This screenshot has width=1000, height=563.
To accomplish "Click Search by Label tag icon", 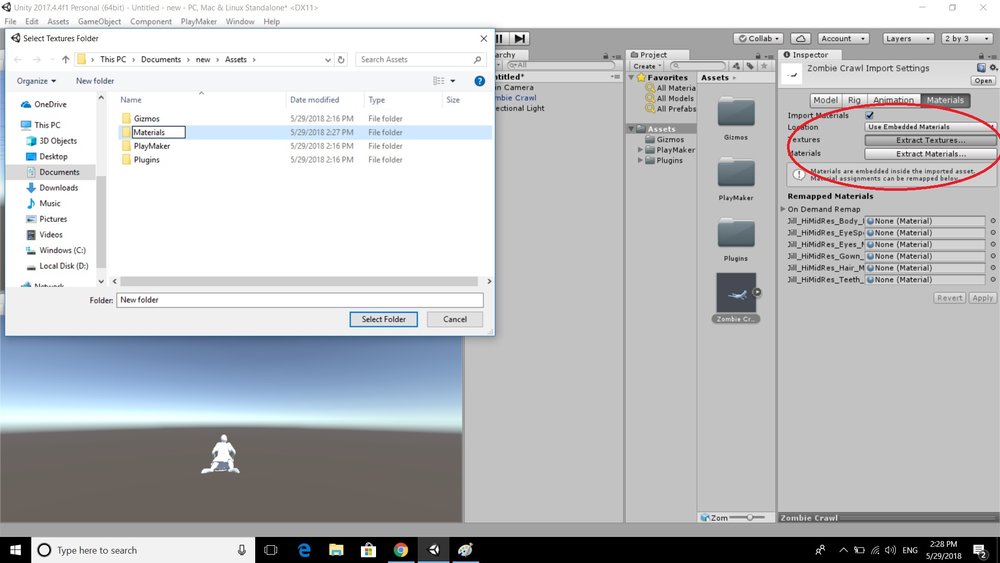I will tap(750, 66).
